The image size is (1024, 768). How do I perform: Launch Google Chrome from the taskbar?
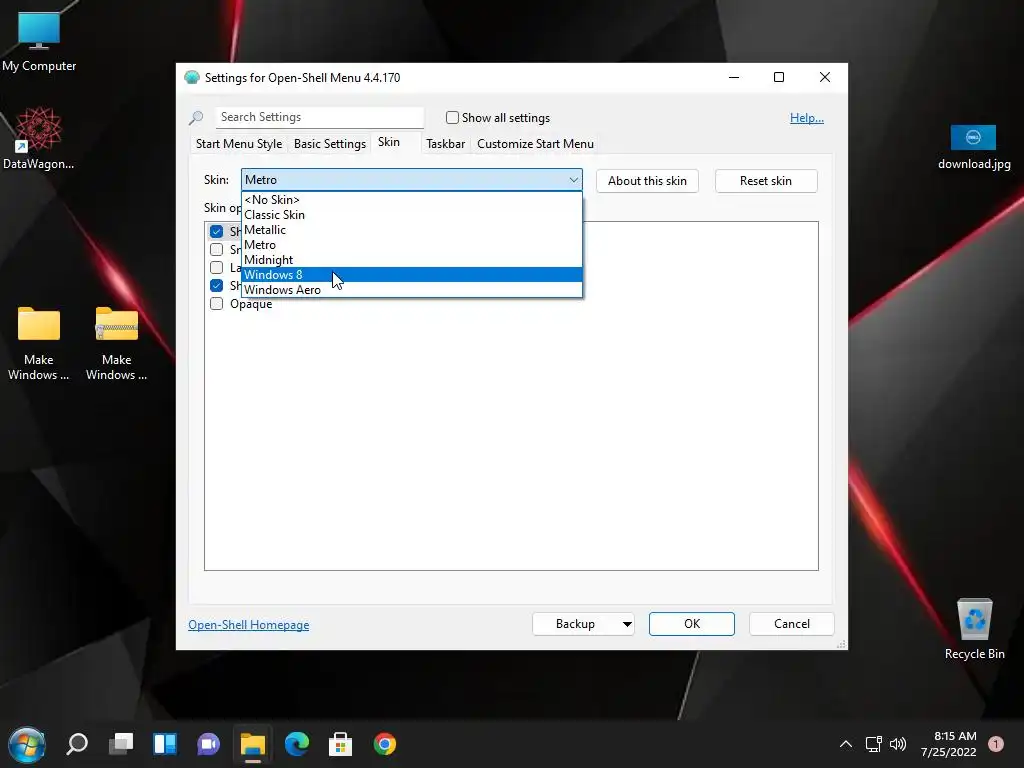point(385,744)
